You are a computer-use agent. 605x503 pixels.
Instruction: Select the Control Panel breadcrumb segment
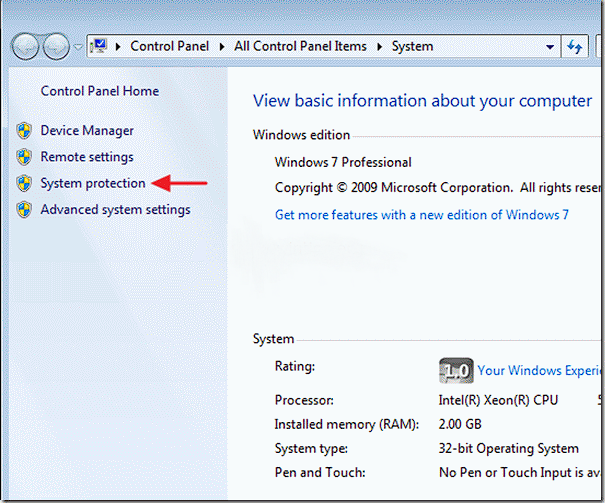(170, 47)
